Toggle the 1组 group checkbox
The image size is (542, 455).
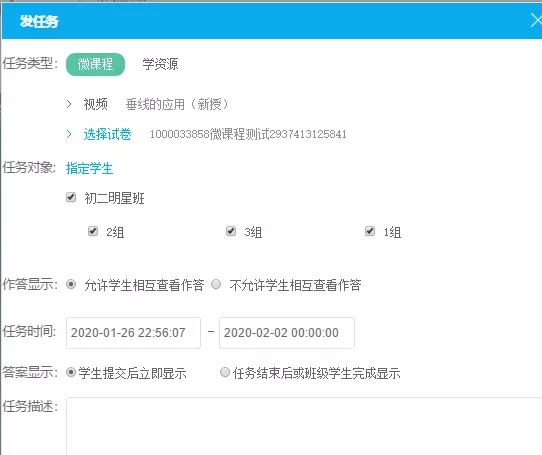pos(370,231)
